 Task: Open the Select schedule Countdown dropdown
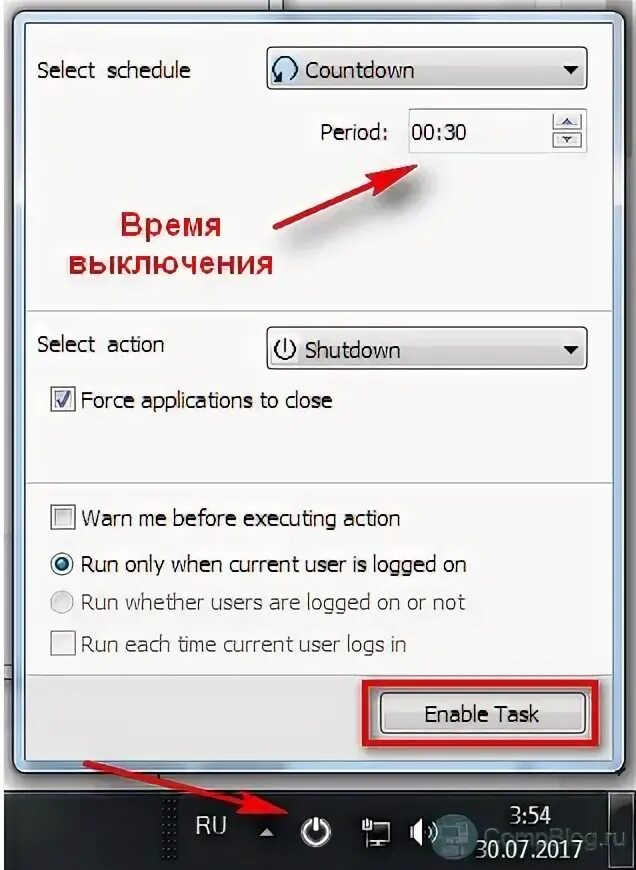coord(426,68)
